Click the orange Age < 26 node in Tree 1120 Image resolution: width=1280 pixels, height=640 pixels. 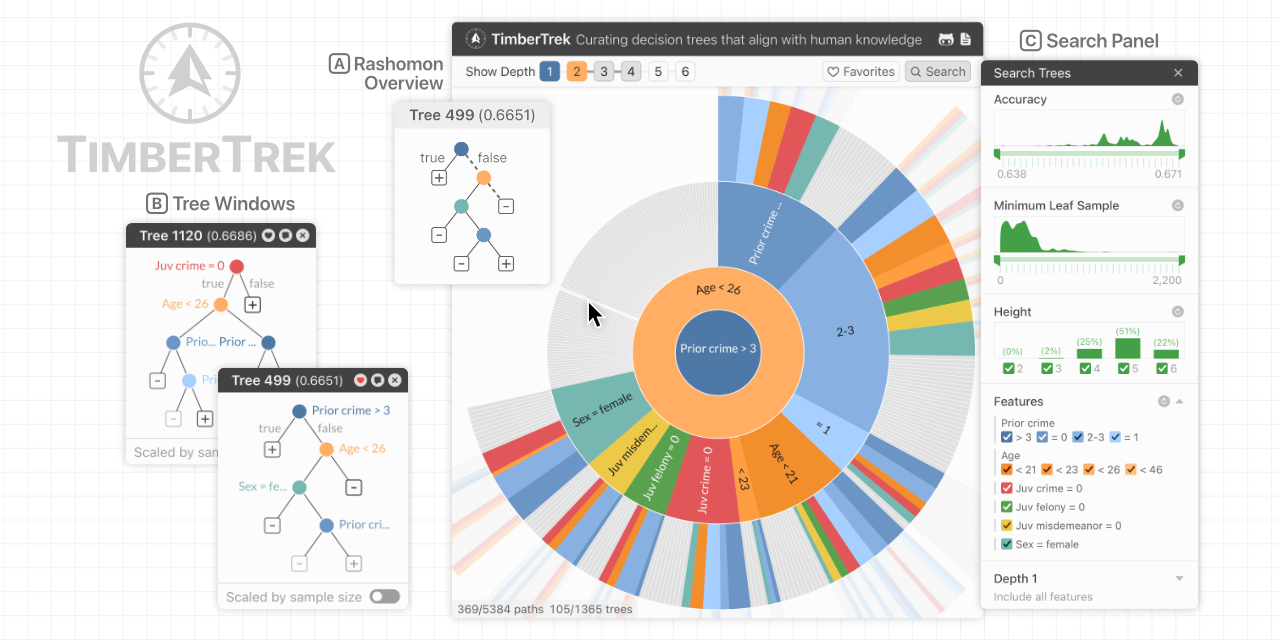(x=221, y=304)
